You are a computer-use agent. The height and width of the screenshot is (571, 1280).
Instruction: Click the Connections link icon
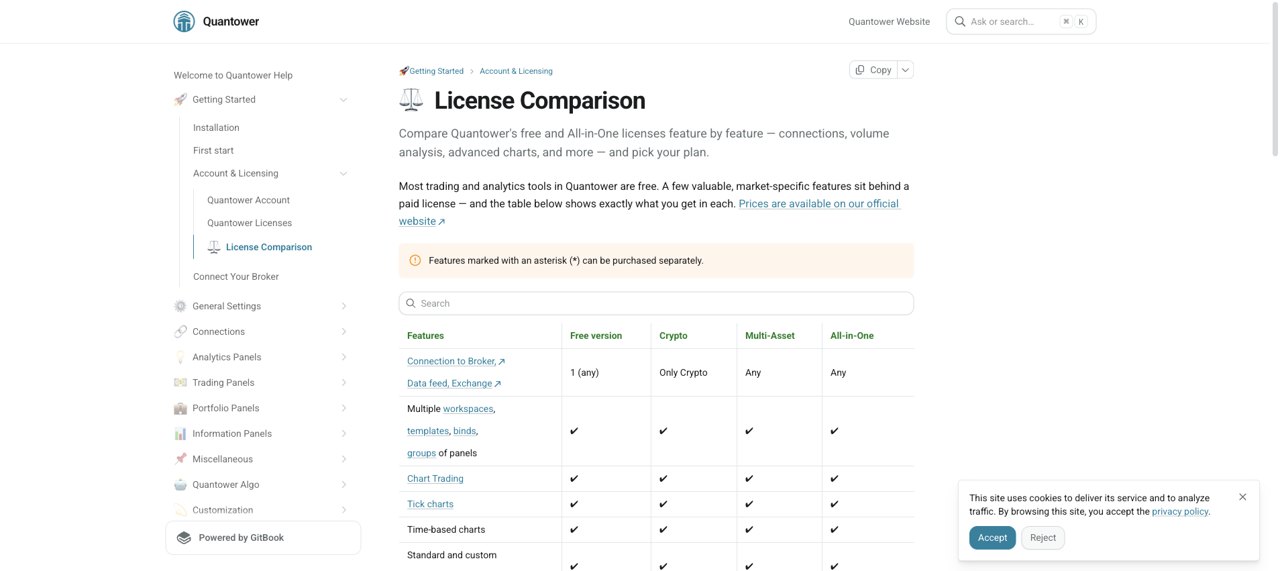[180, 331]
